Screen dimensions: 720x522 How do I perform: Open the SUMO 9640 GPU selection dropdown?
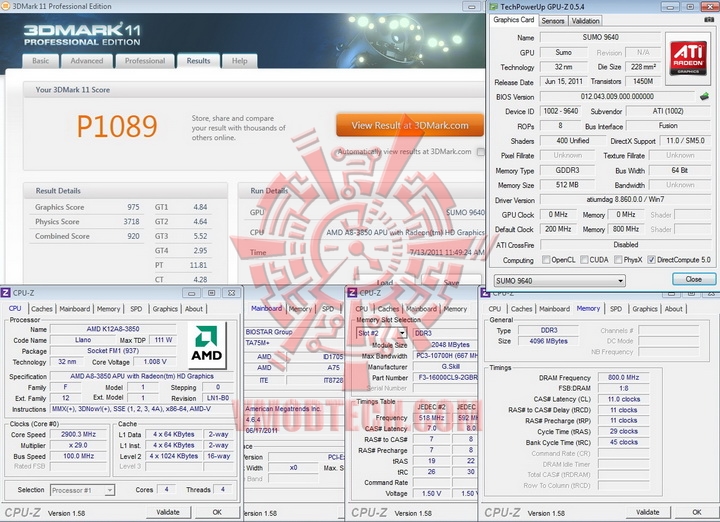tap(560, 281)
